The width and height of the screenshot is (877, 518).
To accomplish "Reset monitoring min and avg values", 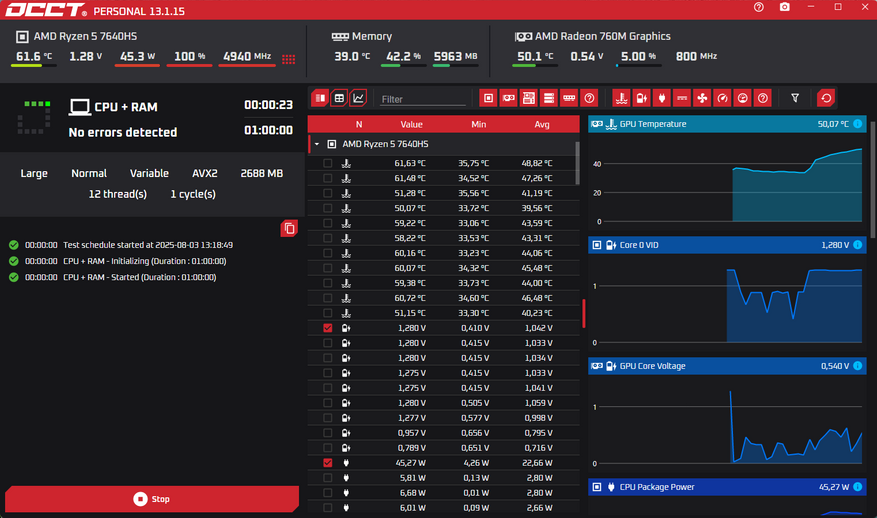I will [x=826, y=98].
